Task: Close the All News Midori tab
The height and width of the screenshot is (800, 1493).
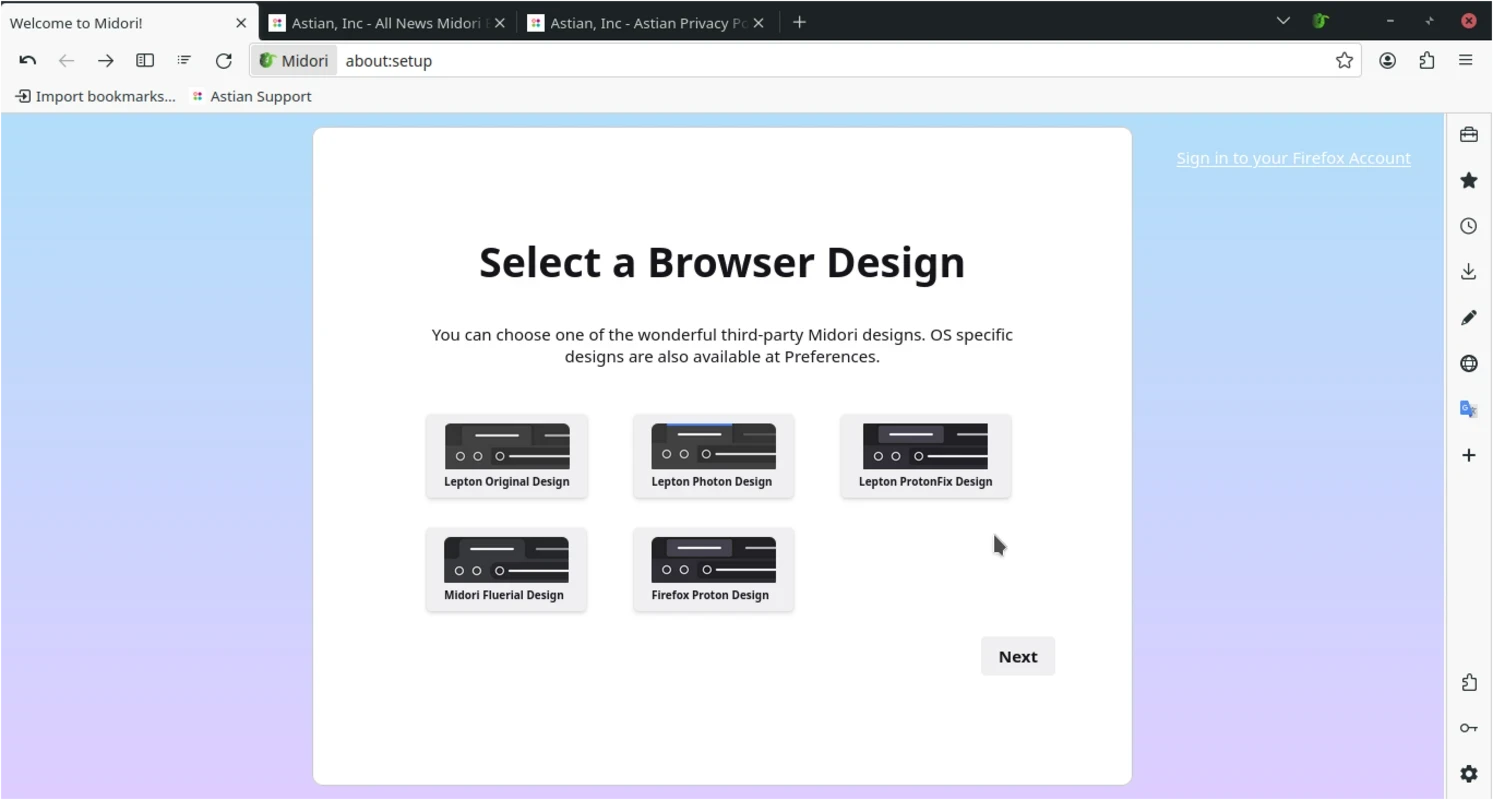Action: pyautogui.click(x=500, y=23)
